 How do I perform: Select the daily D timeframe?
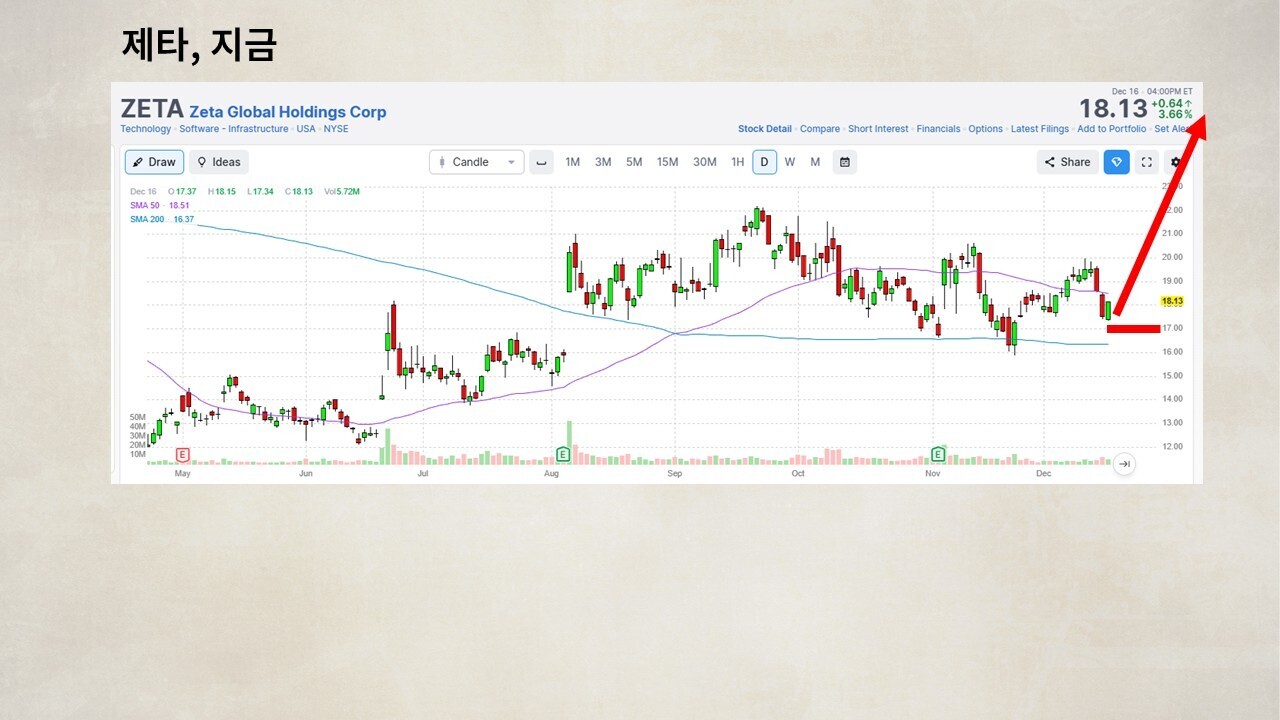click(765, 162)
